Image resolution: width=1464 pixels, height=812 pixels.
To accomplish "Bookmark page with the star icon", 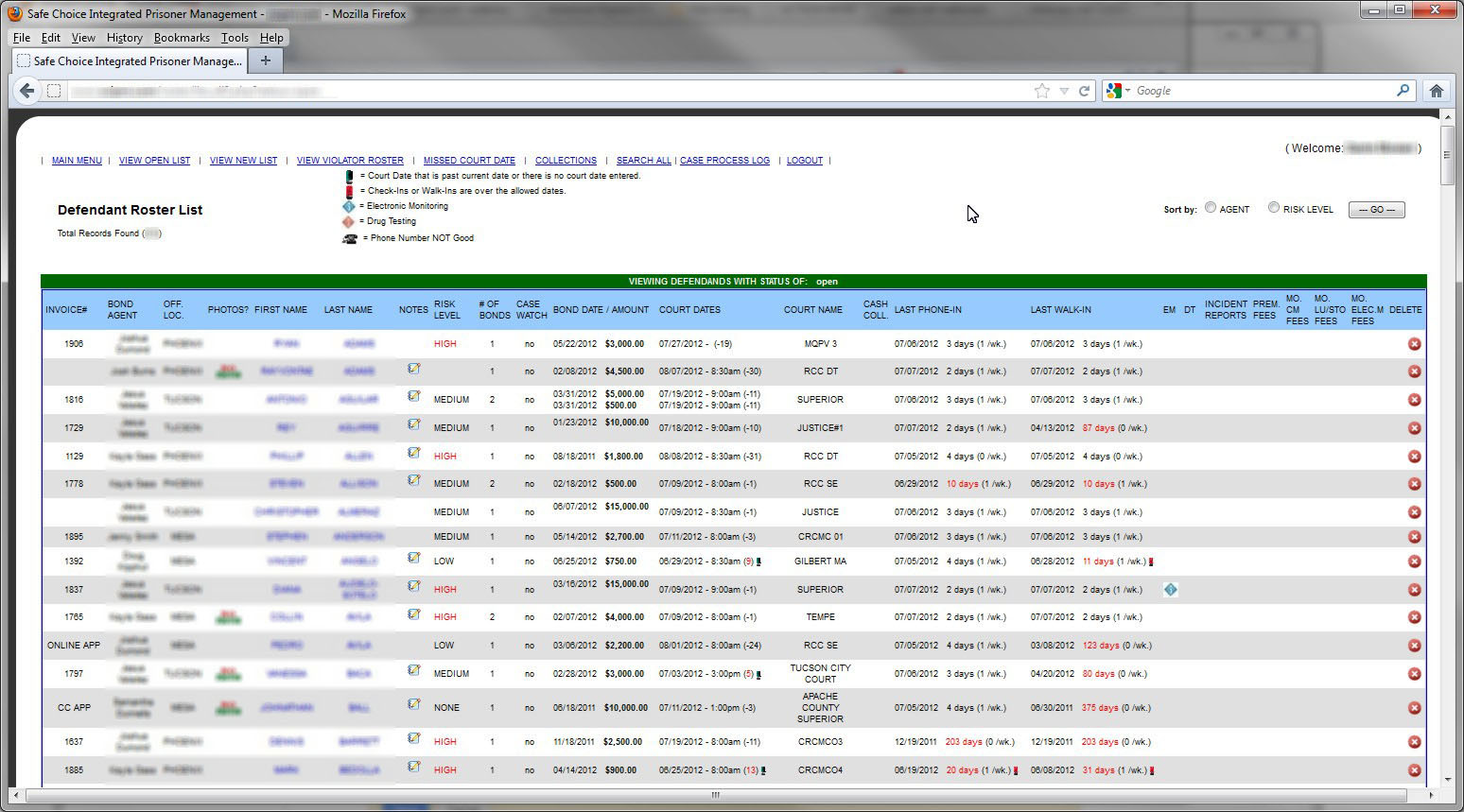I will click(1042, 91).
